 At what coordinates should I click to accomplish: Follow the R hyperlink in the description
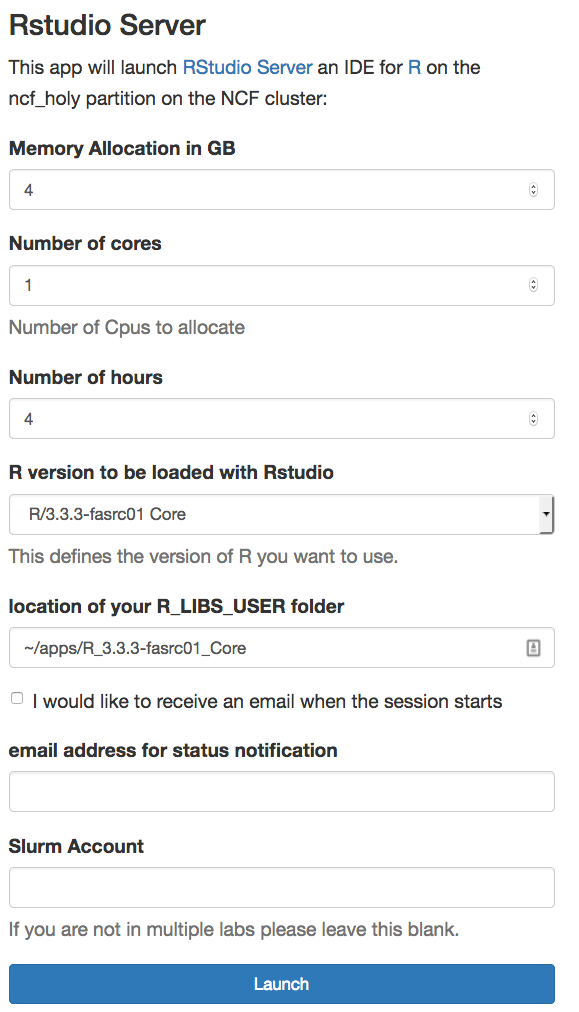[414, 67]
